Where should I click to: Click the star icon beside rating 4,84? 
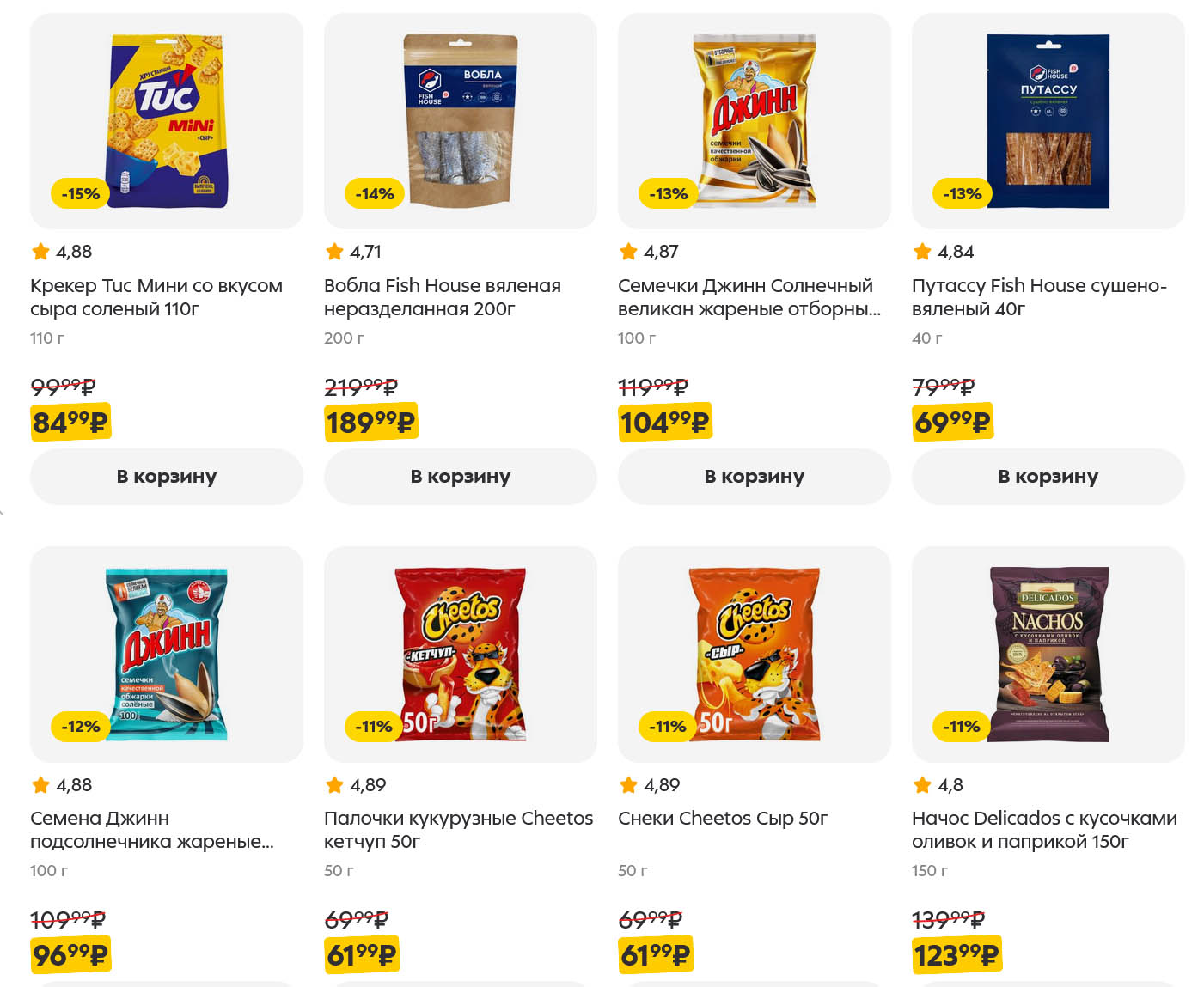click(x=922, y=252)
